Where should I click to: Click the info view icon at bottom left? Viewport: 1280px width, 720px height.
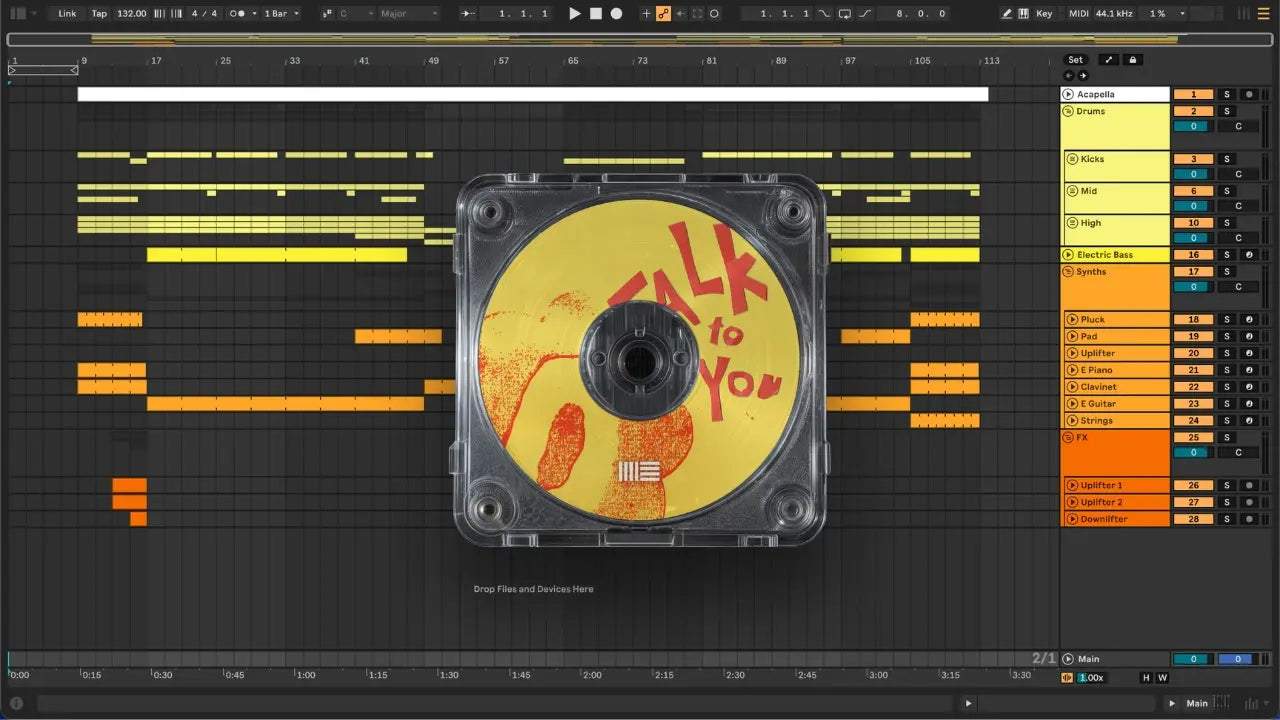click(x=16, y=703)
